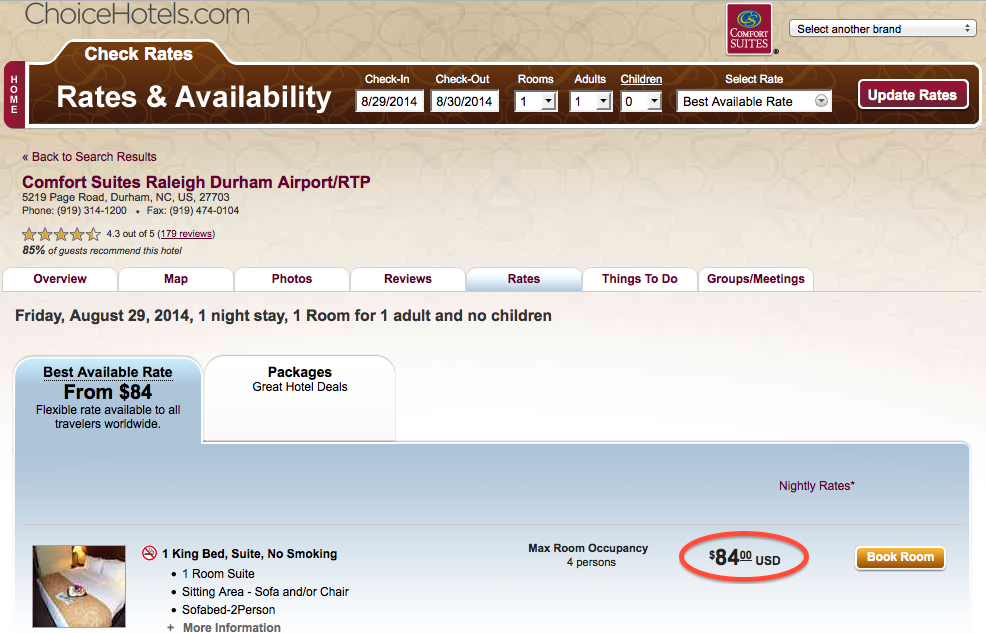Switch to the Map tab
The height and width of the screenshot is (633, 986).
(x=176, y=279)
